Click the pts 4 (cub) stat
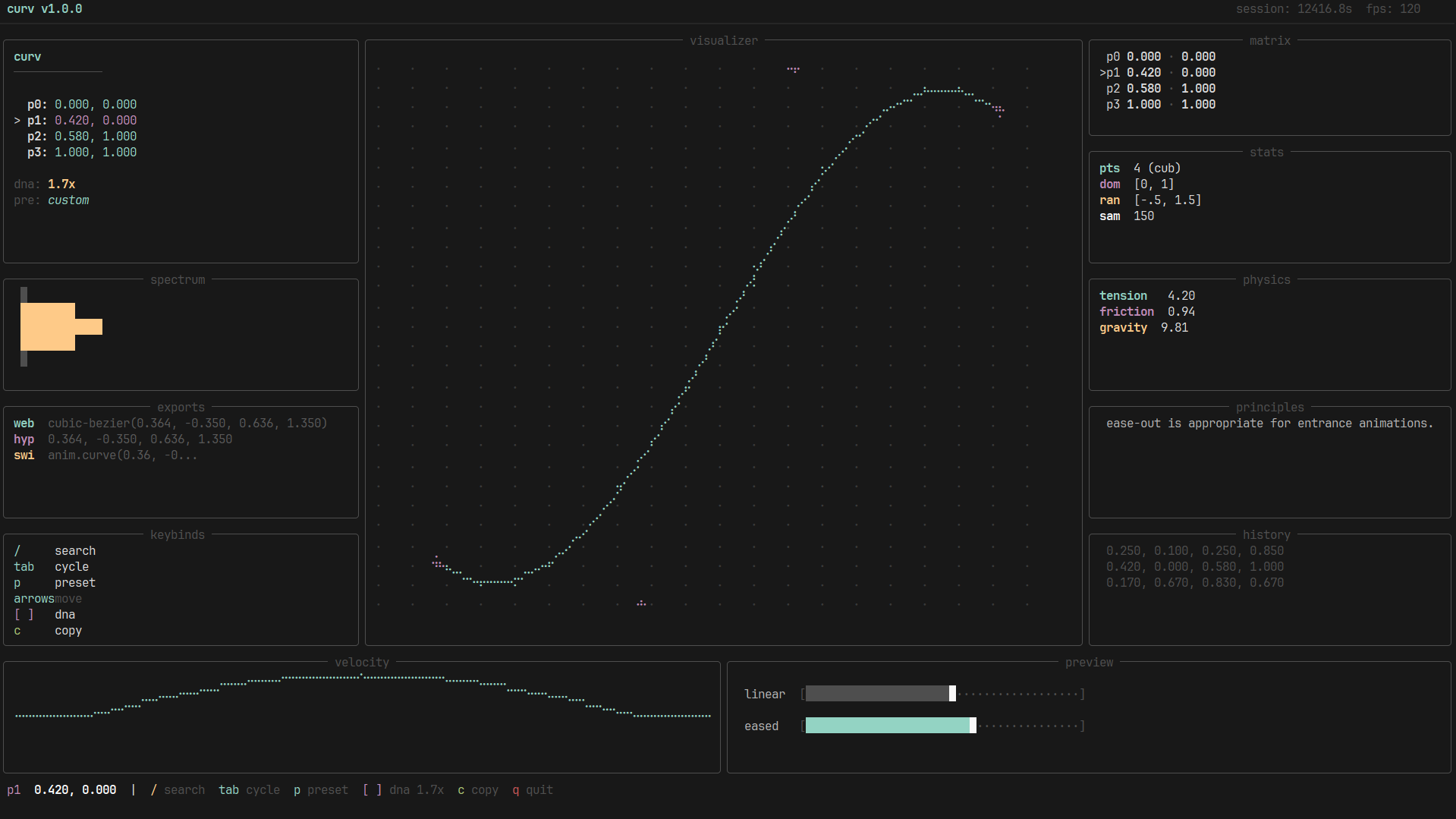1456x819 pixels. tap(1140, 169)
